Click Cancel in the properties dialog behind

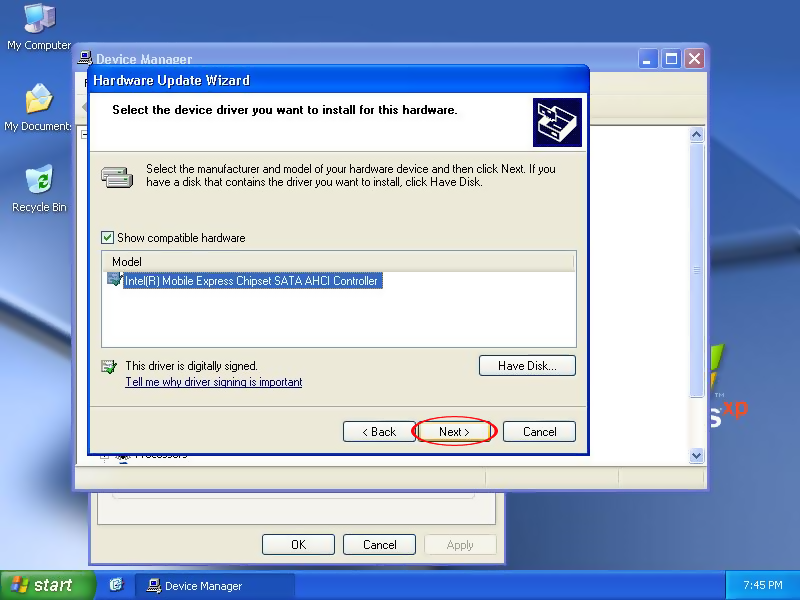click(379, 545)
